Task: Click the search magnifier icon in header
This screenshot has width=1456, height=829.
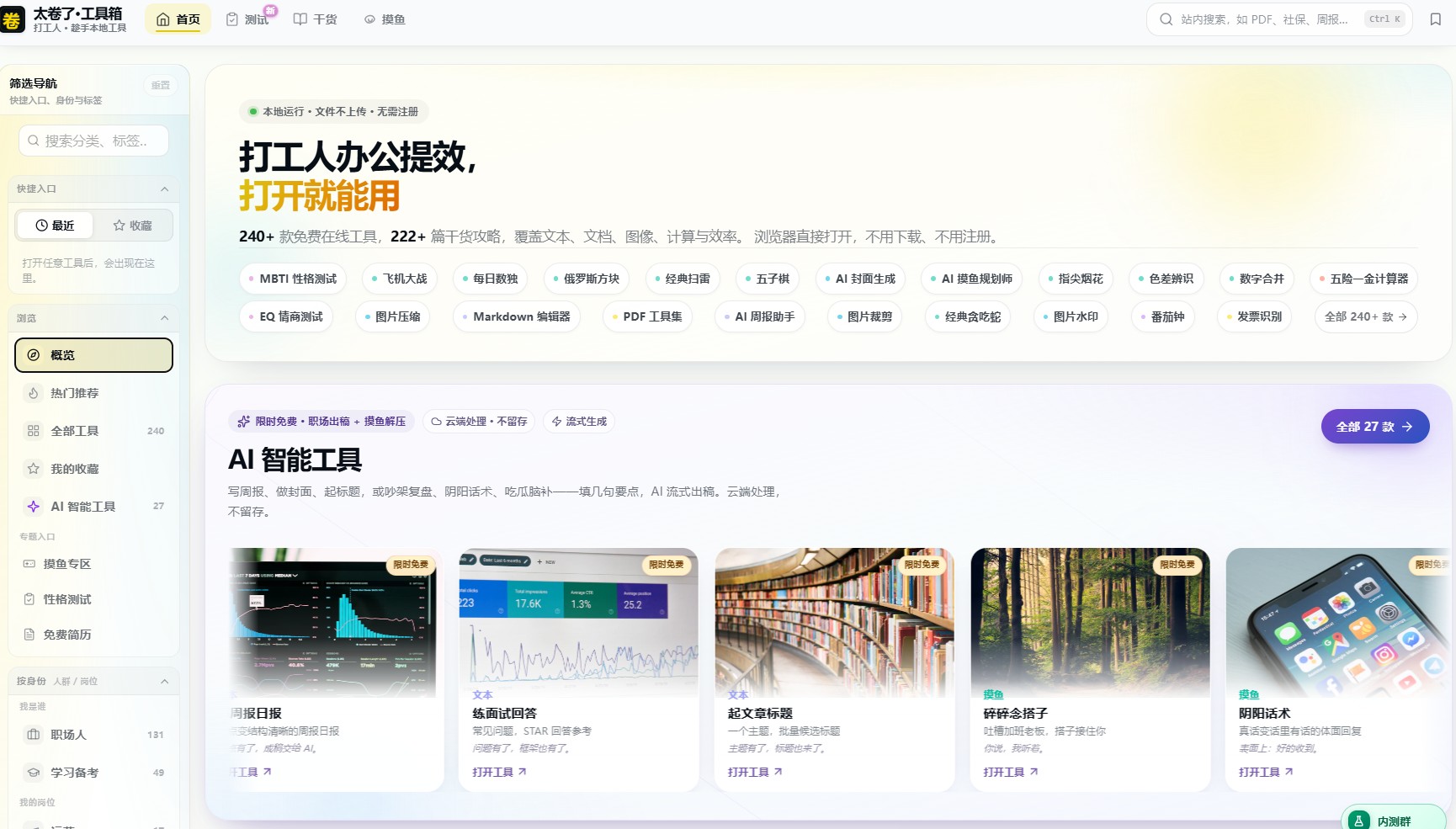Action: (x=1166, y=19)
